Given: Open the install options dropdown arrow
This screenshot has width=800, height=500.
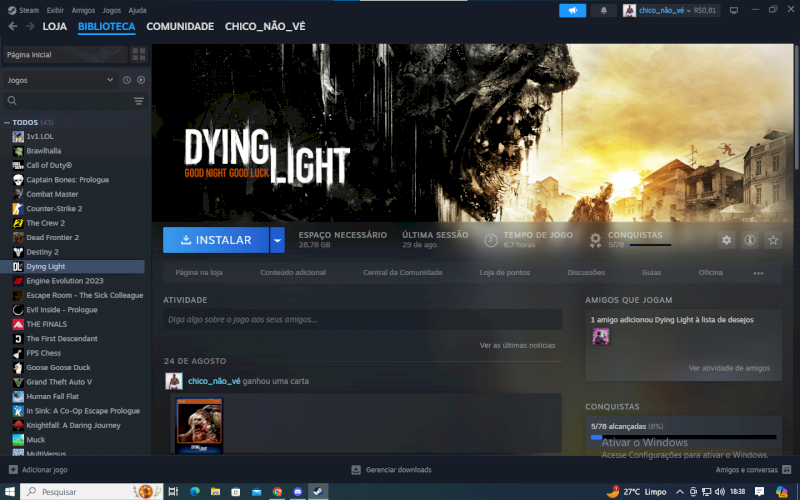Looking at the screenshot, I should (x=277, y=240).
